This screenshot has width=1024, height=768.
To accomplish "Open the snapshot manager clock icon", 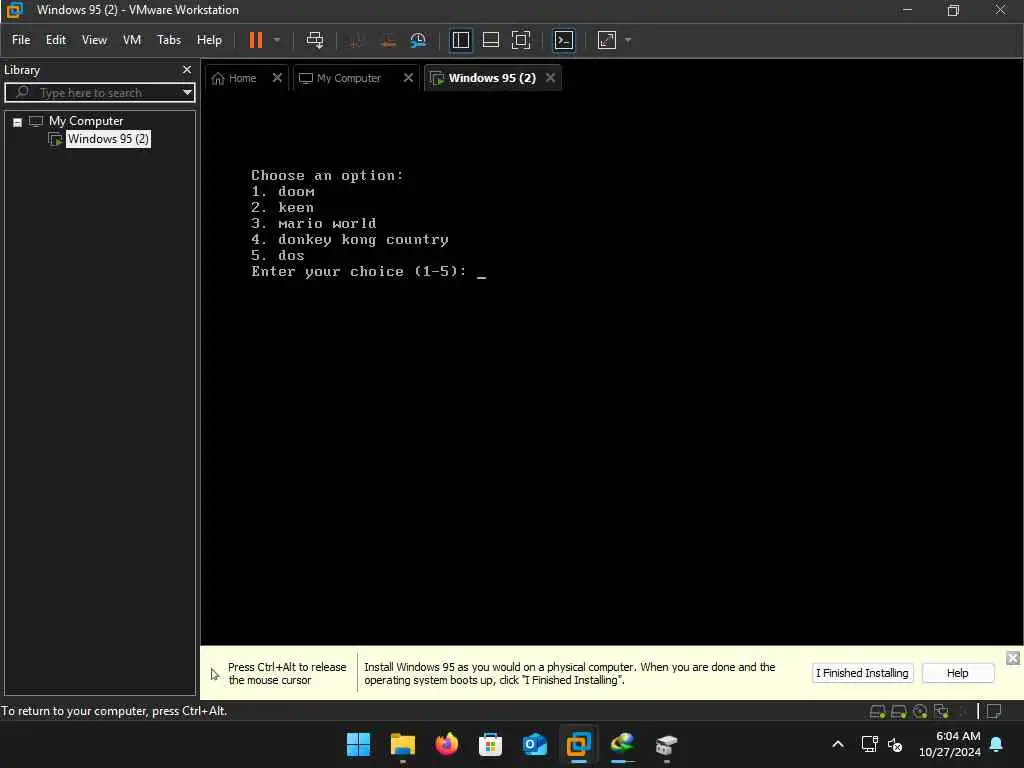I will tap(418, 40).
